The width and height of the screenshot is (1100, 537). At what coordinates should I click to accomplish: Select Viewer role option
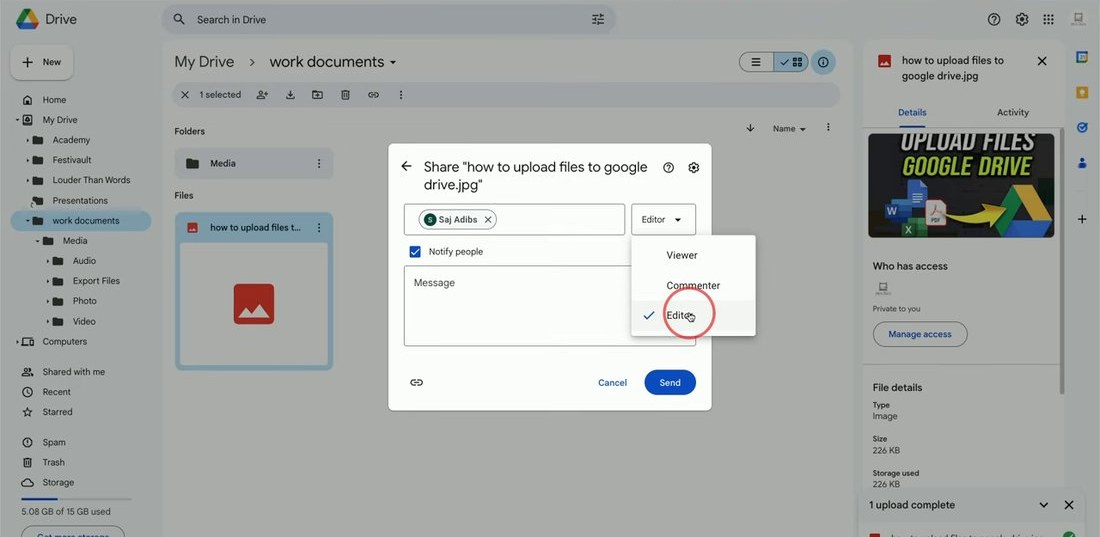693,256
